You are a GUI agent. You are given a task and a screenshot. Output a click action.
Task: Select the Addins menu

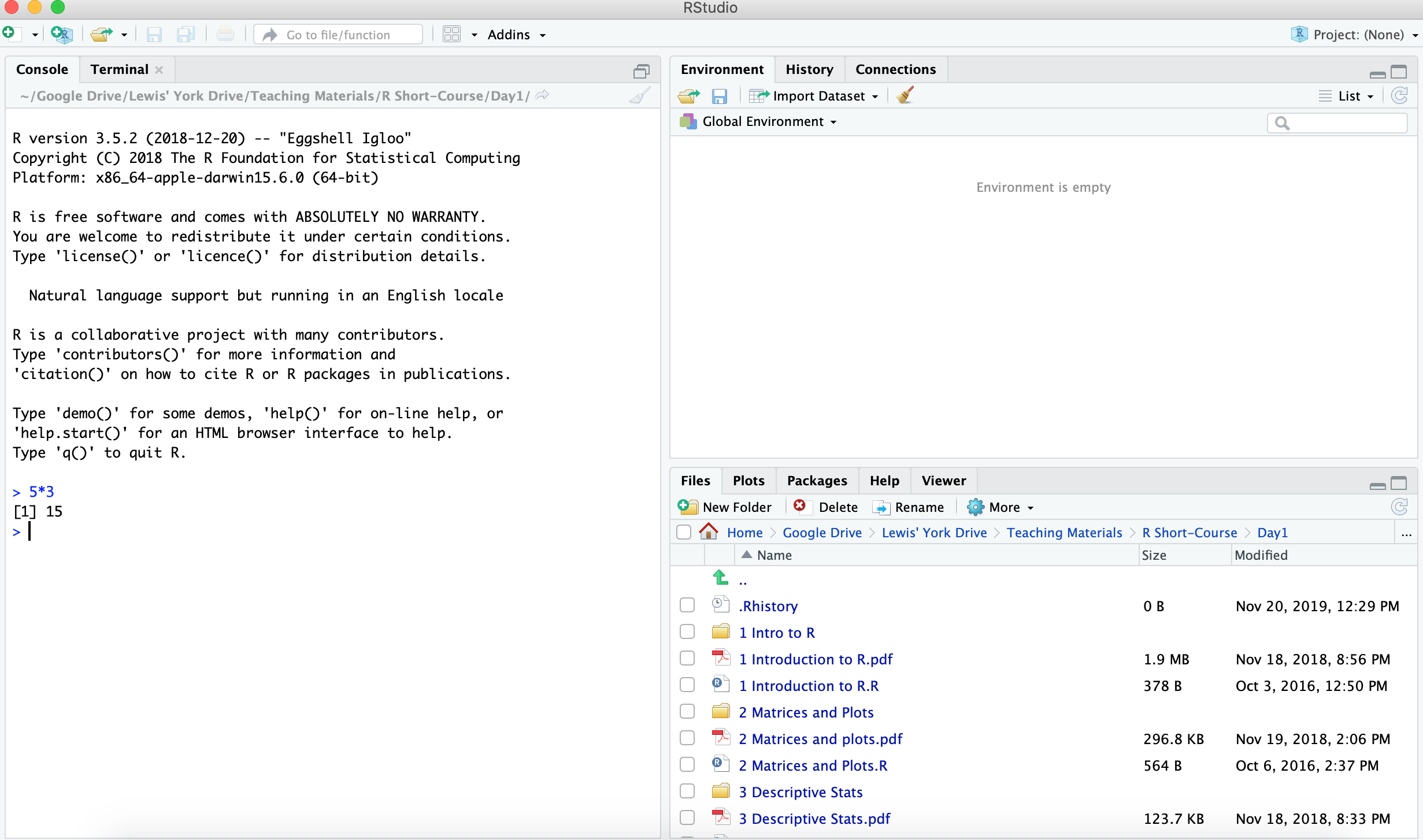coord(516,34)
